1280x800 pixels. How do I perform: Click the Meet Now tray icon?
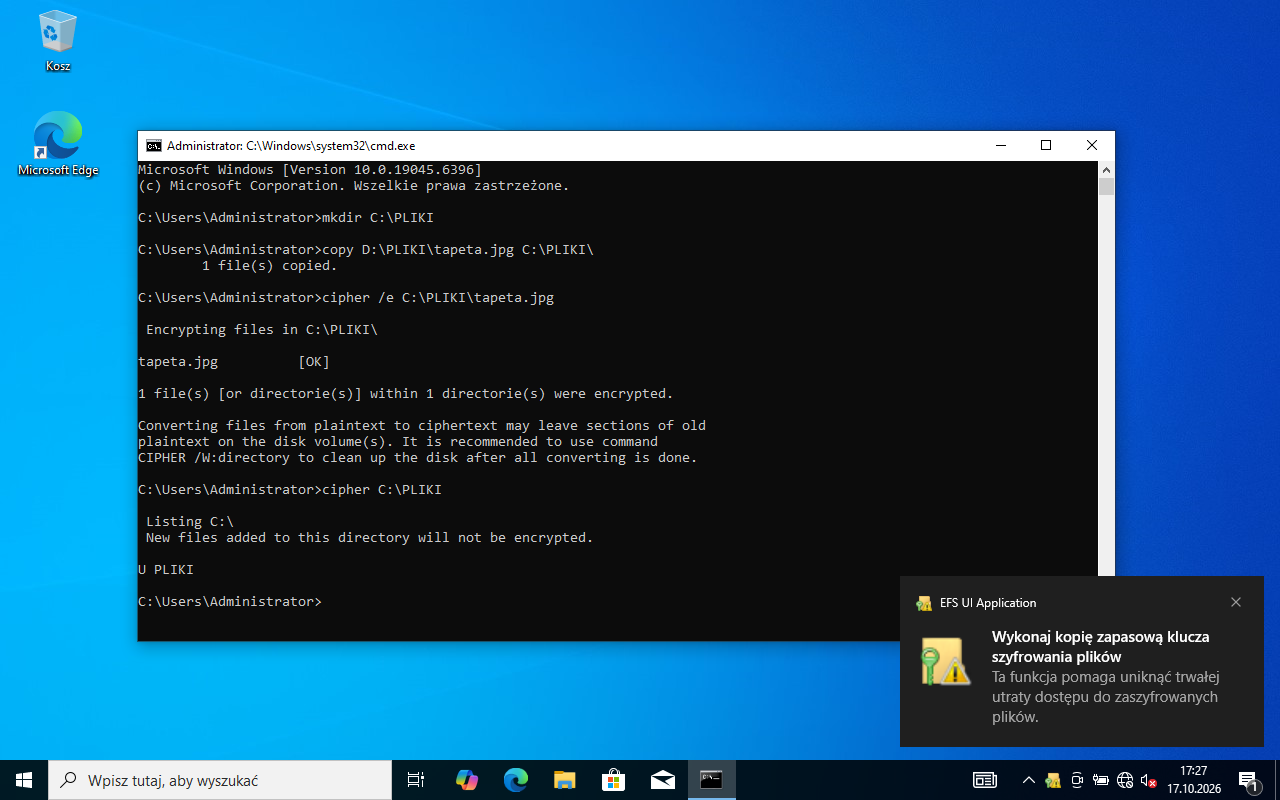click(x=1077, y=780)
